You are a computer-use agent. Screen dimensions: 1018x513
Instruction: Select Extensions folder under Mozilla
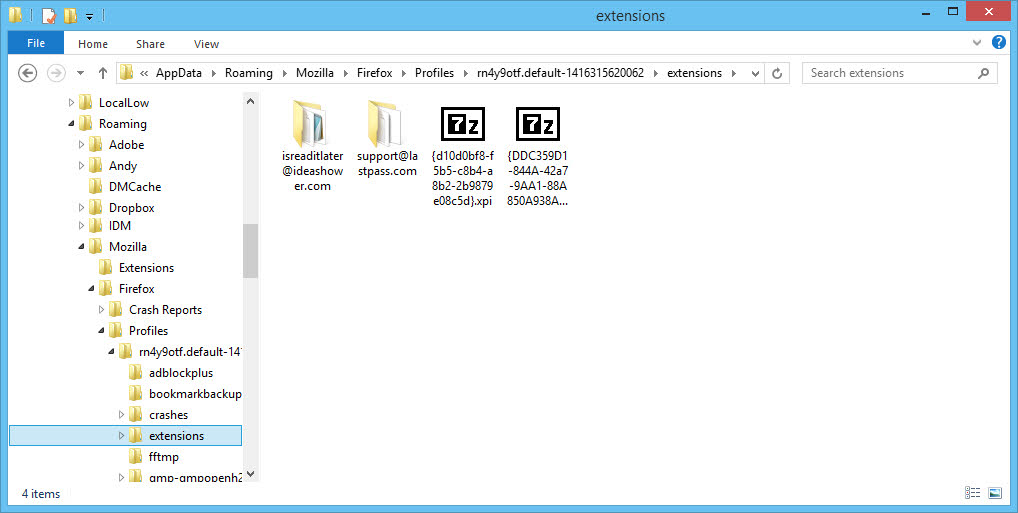point(146,268)
